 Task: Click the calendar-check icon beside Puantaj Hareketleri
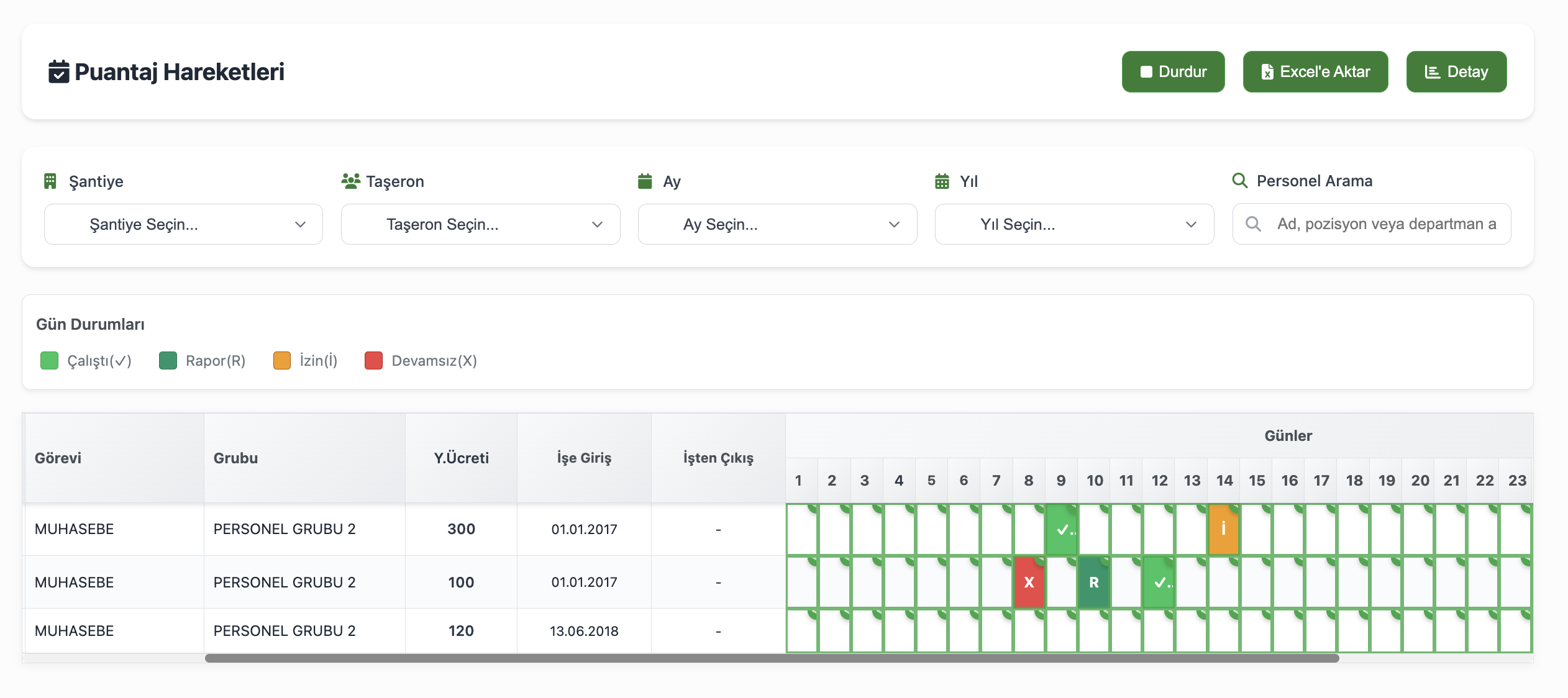click(x=58, y=72)
